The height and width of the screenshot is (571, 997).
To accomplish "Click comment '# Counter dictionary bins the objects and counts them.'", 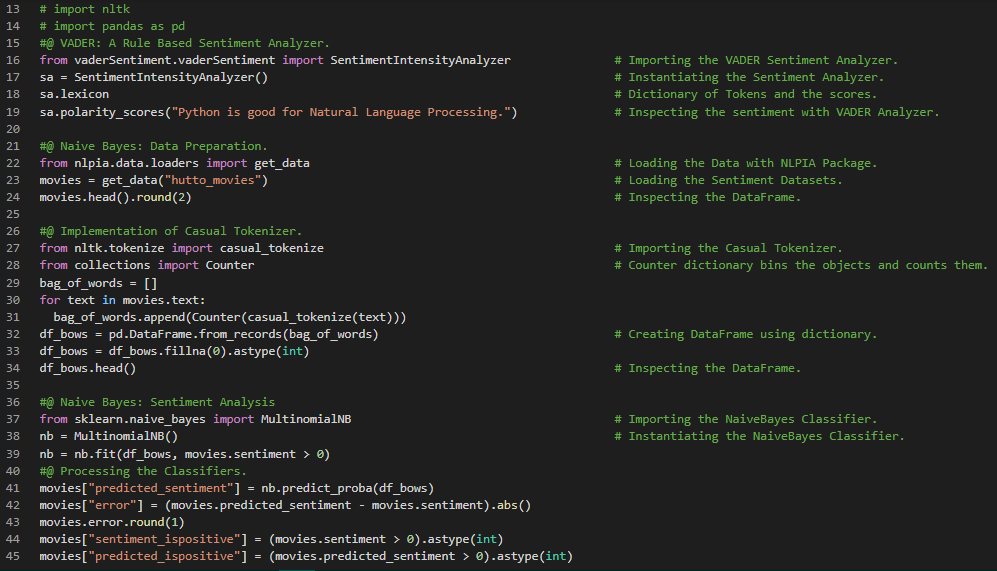I will click(801, 265).
